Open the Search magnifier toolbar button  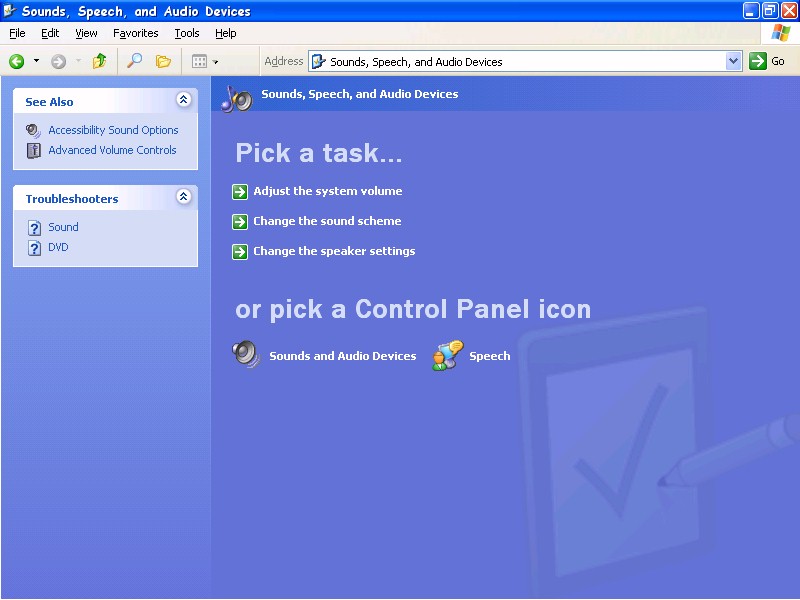click(134, 61)
